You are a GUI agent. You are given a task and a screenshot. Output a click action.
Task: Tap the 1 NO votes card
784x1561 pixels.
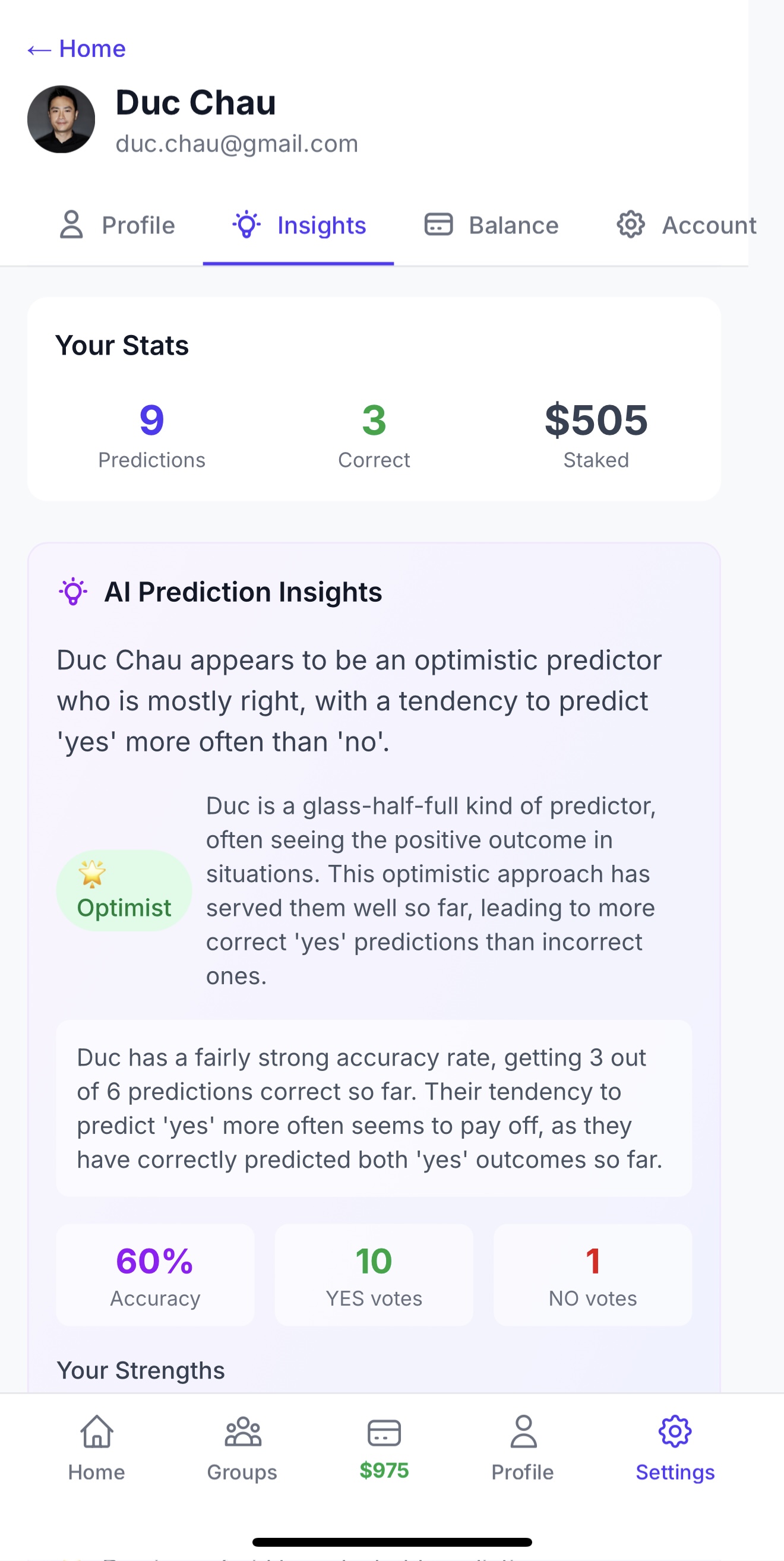593,1275
